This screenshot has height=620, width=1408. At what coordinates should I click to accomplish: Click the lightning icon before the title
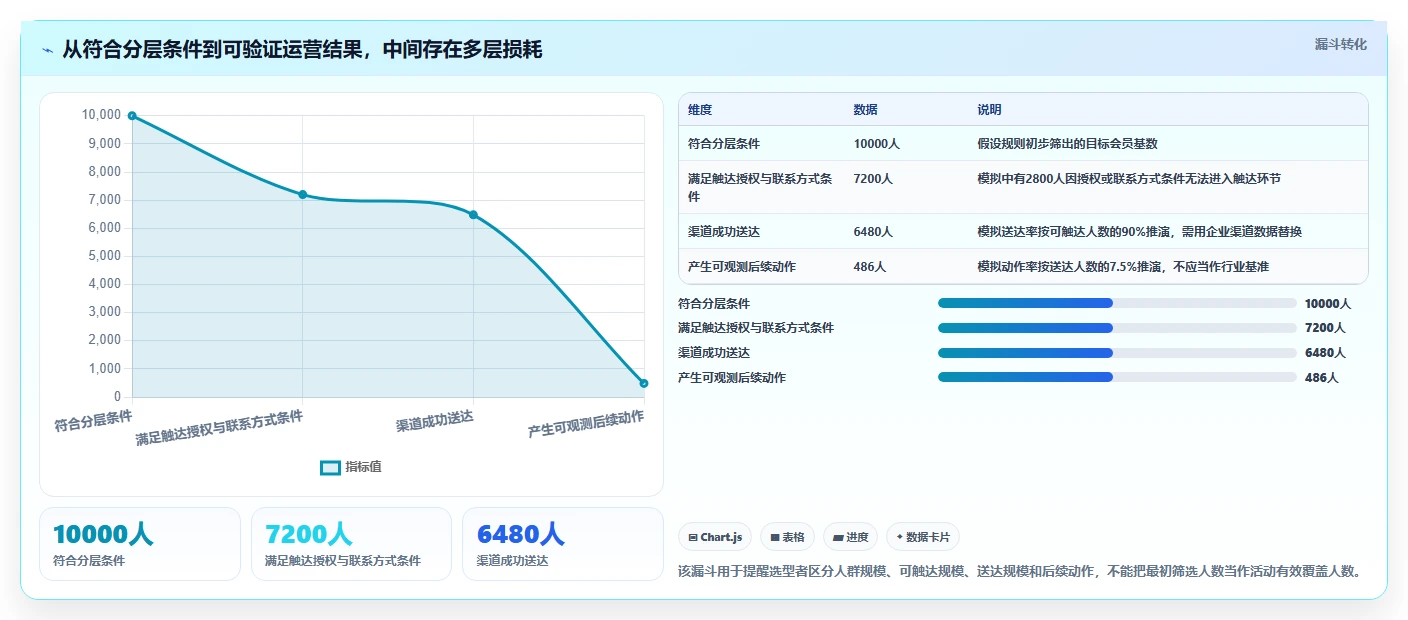[48, 50]
